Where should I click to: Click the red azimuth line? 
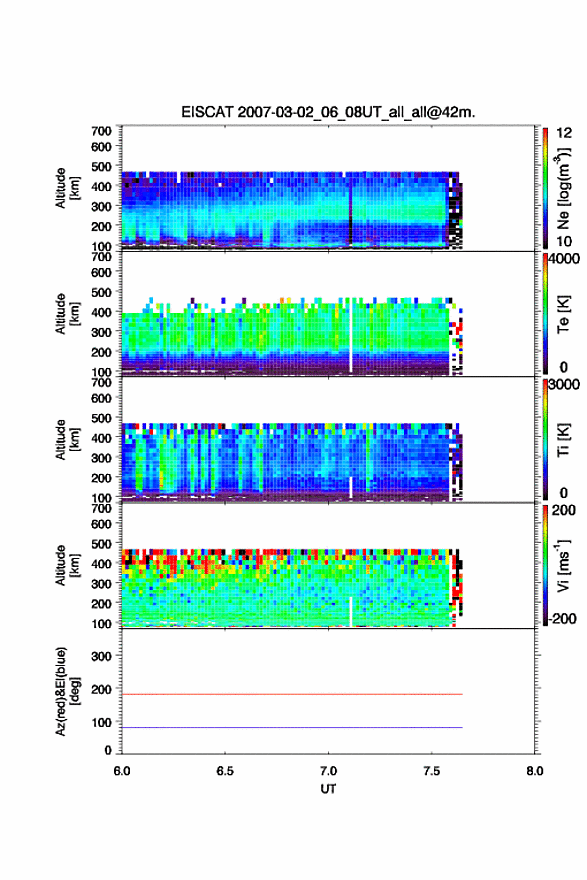tap(292, 694)
